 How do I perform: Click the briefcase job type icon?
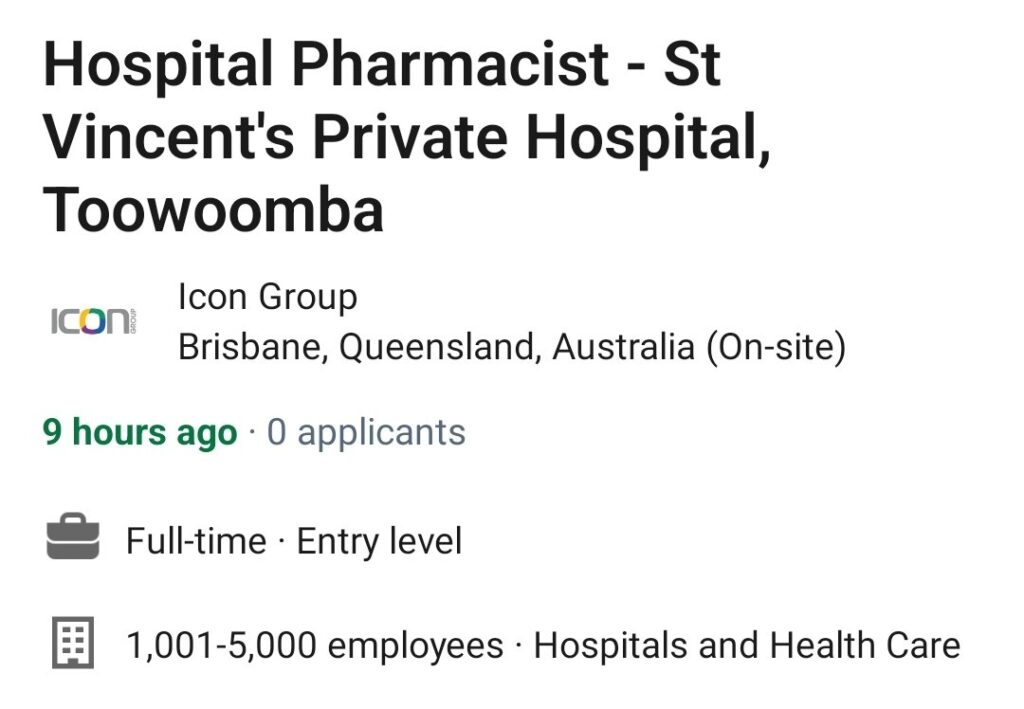pos(72,537)
